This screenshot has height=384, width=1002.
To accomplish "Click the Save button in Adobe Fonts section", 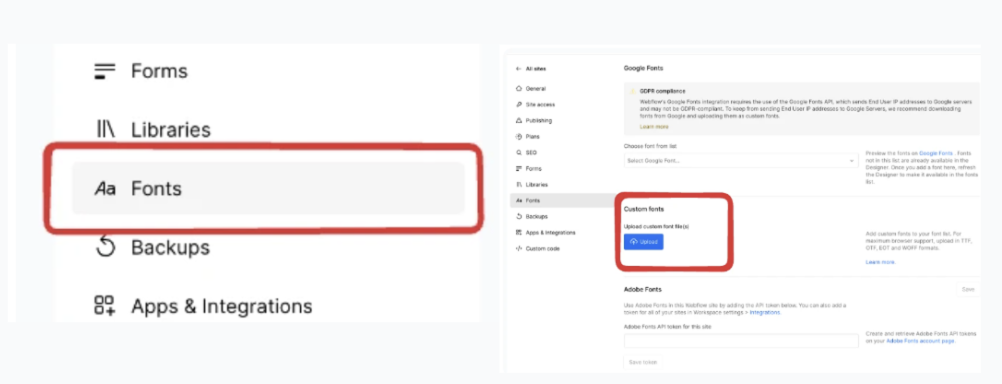I will click(968, 289).
